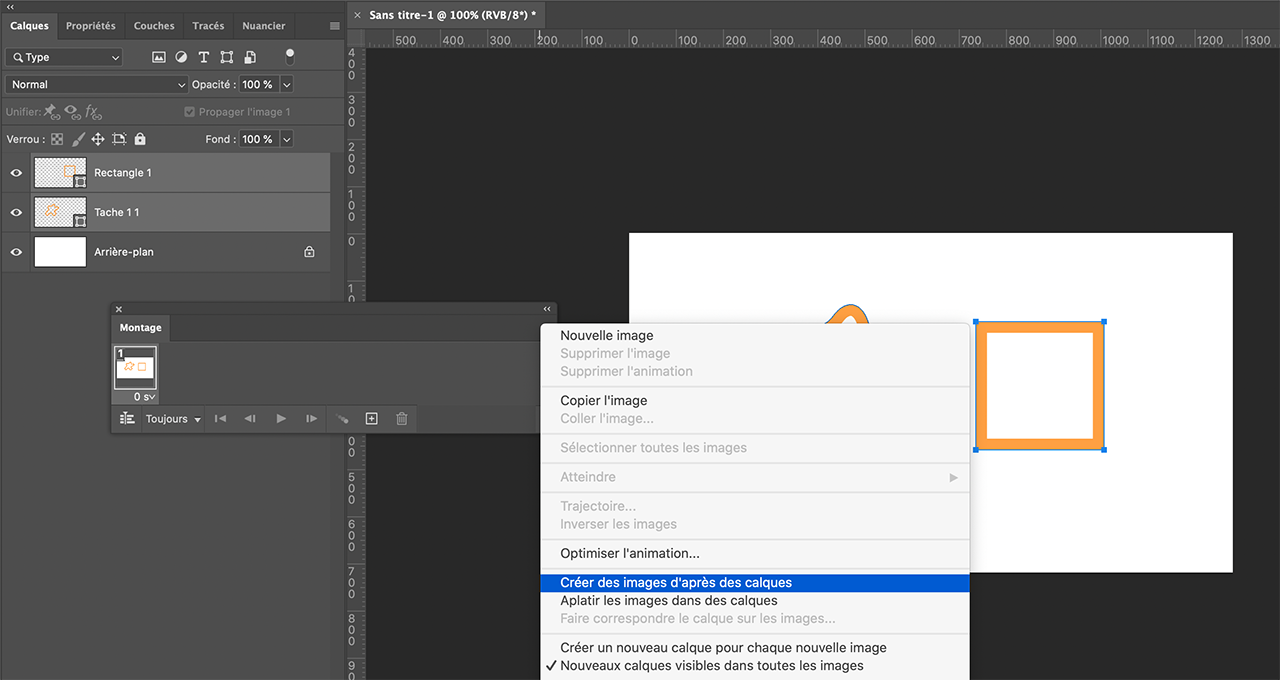Filter layers by shape layers icon
Viewport: 1280px width, 680px height.
pyautogui.click(x=227, y=57)
